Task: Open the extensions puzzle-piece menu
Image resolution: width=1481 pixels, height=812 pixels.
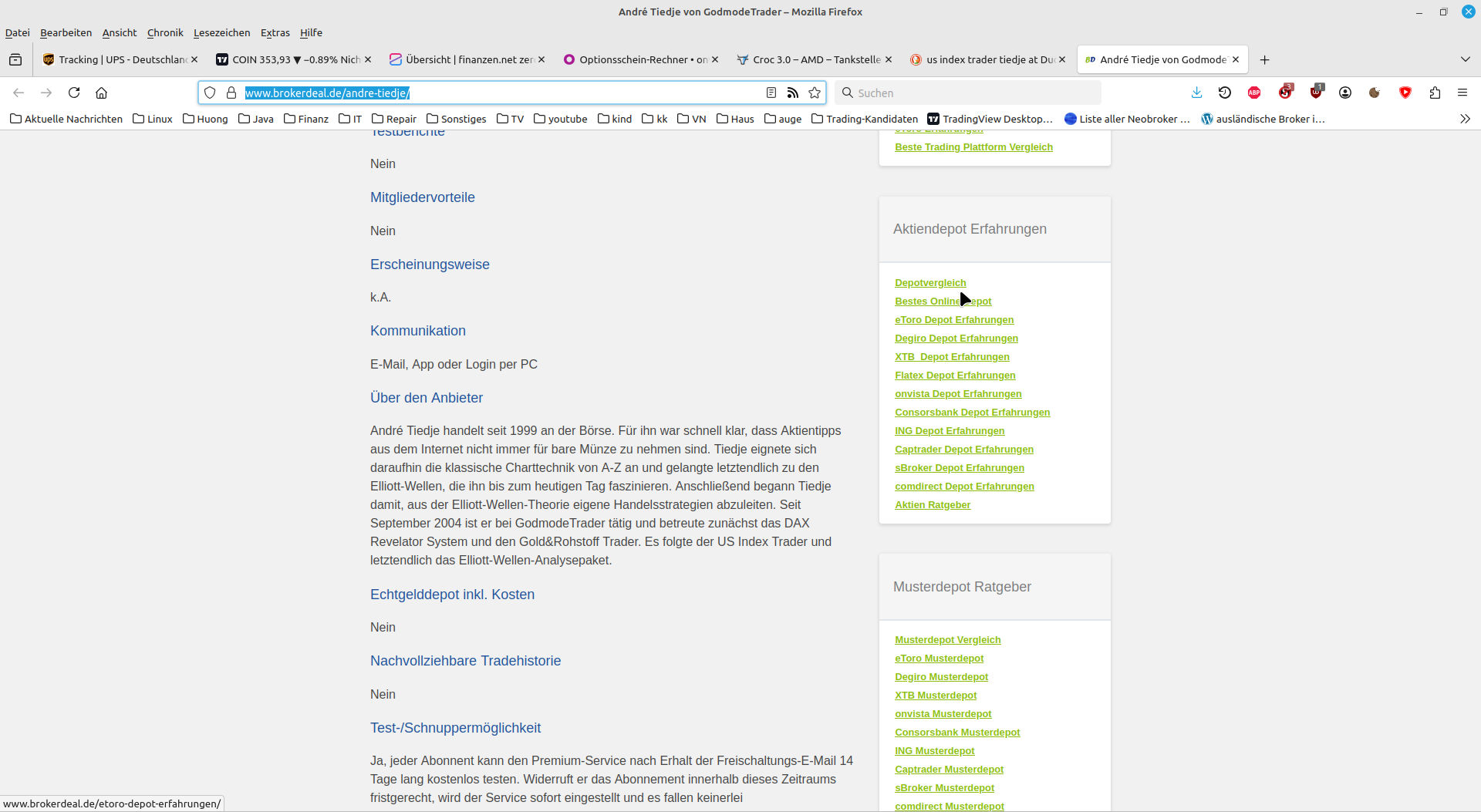Action: (1435, 93)
